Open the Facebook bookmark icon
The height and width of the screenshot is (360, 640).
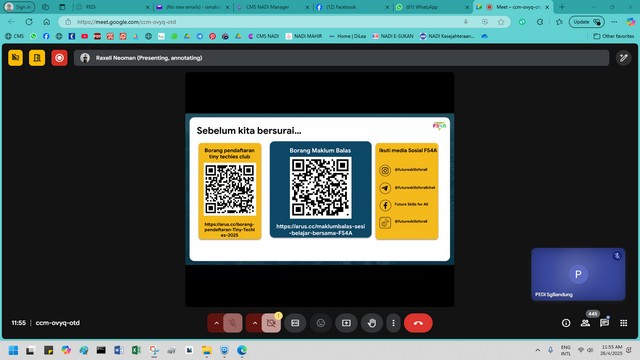tap(46, 36)
